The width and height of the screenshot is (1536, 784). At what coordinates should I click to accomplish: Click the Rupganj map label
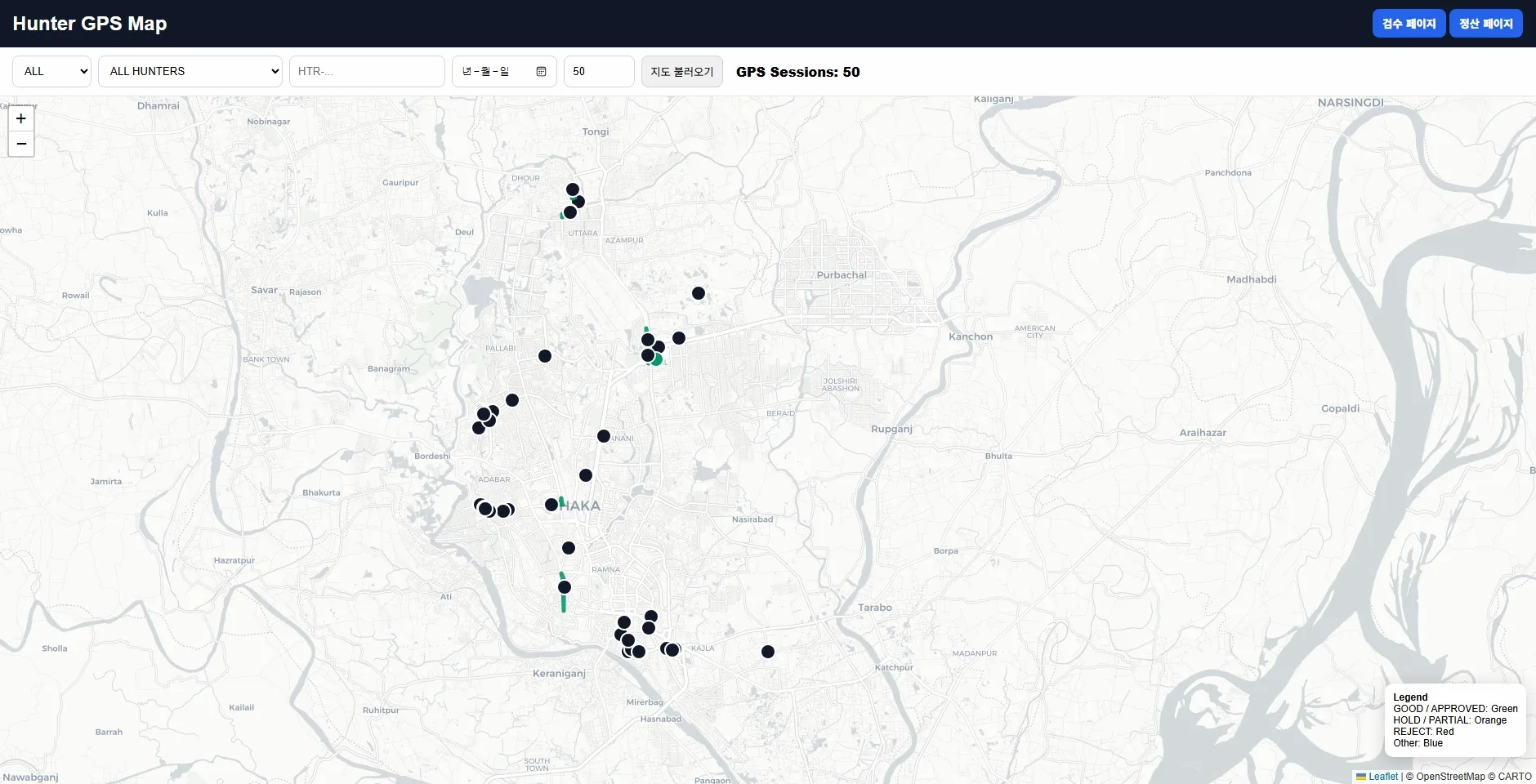coord(891,429)
